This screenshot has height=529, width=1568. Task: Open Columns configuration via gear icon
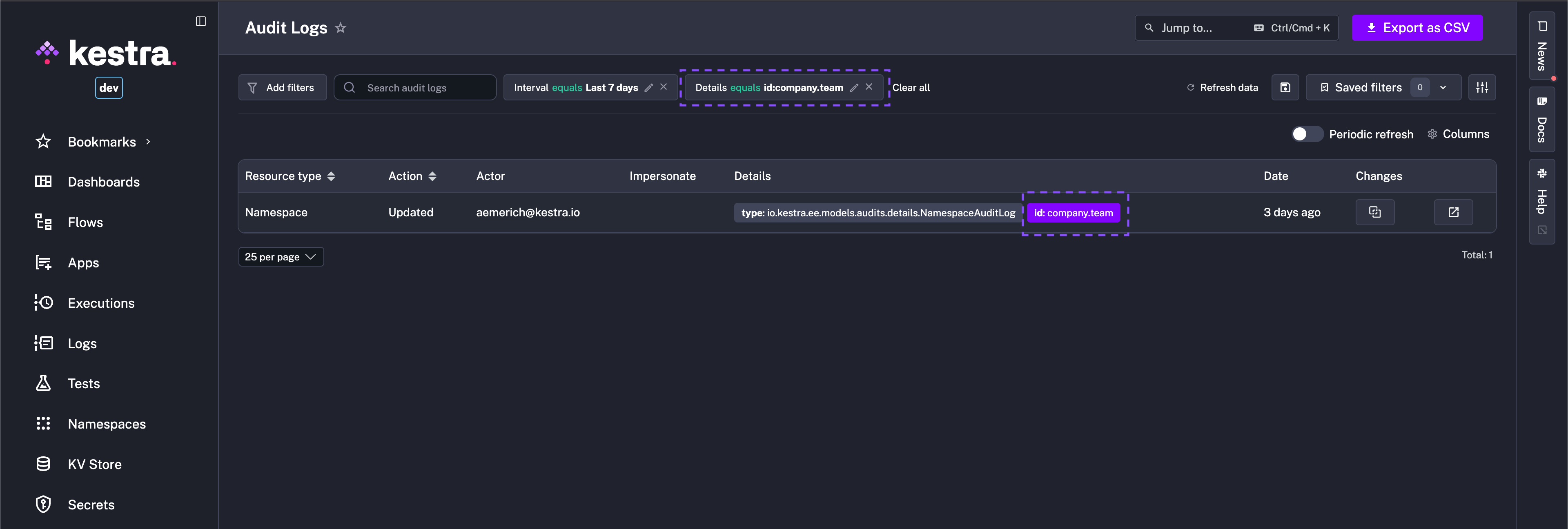[1433, 134]
